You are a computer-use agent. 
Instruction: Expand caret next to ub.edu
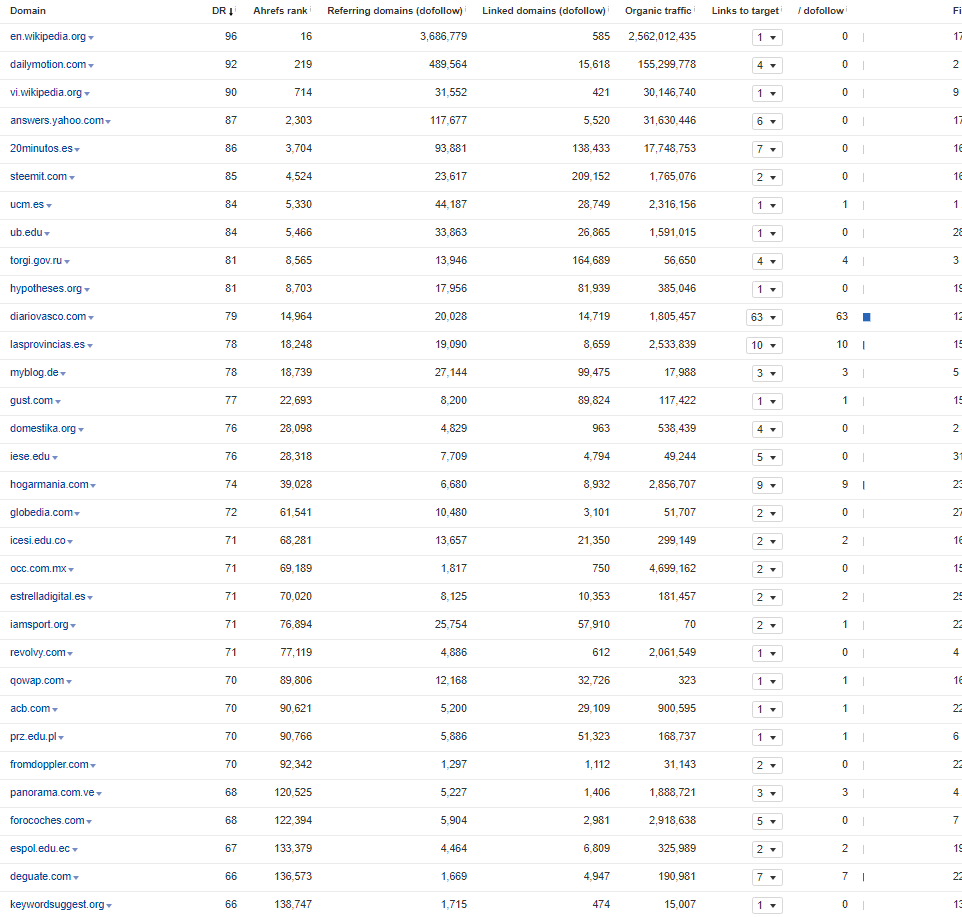pyautogui.click(x=47, y=234)
